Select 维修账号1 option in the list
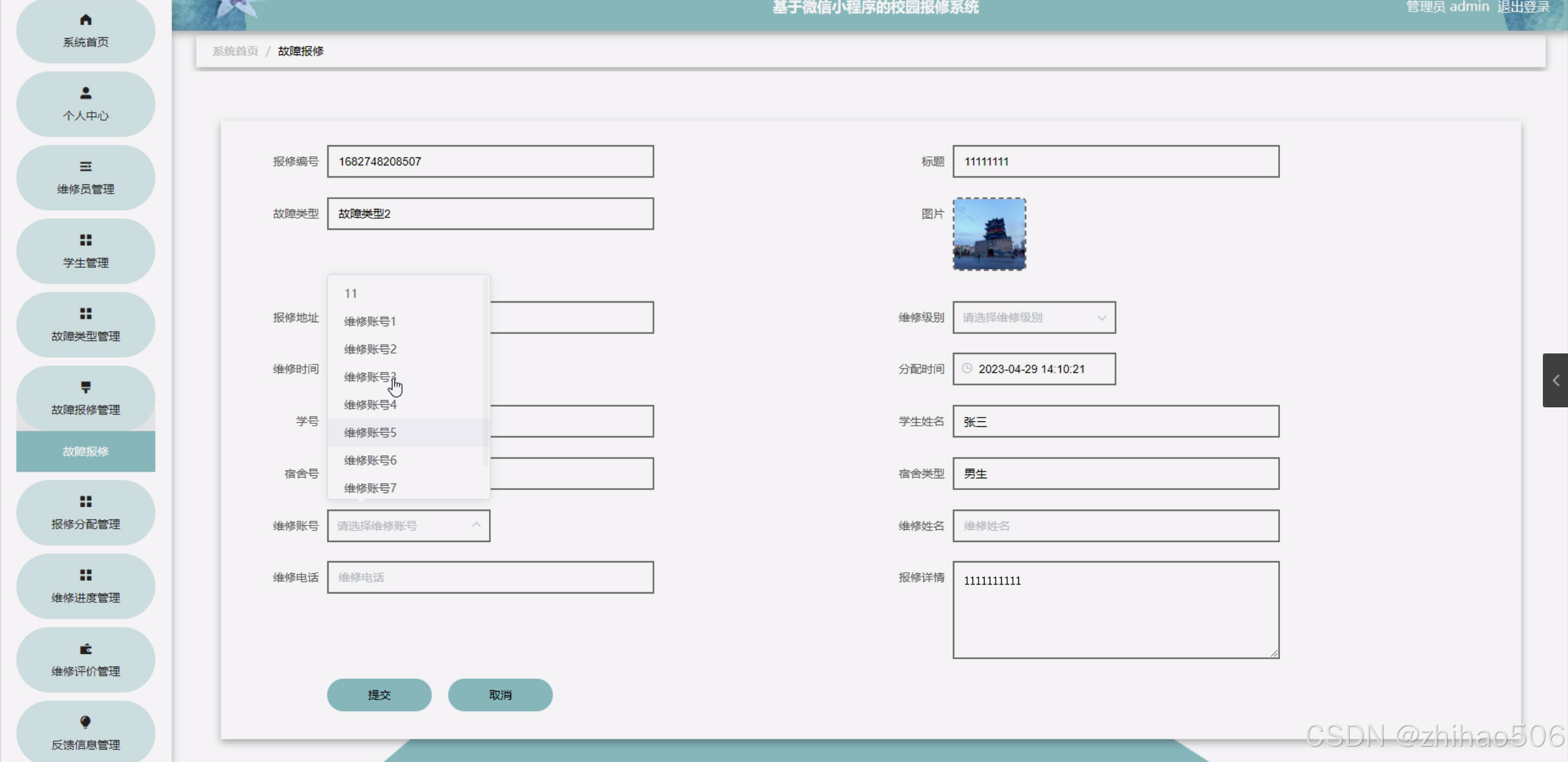The image size is (1568, 762). click(x=370, y=321)
